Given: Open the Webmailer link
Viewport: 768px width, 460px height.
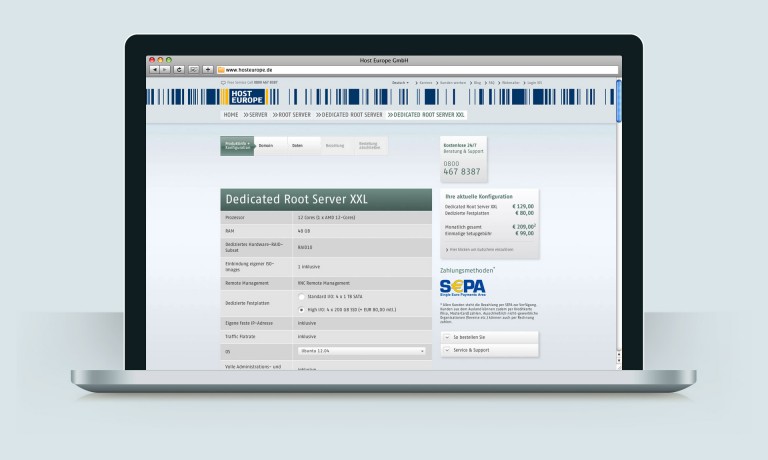Looking at the screenshot, I should 510,83.
